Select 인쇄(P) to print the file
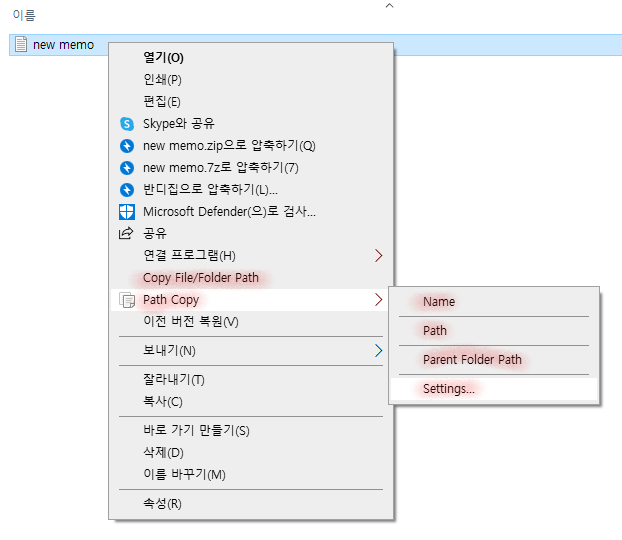This screenshot has width=622, height=540. click(251, 80)
